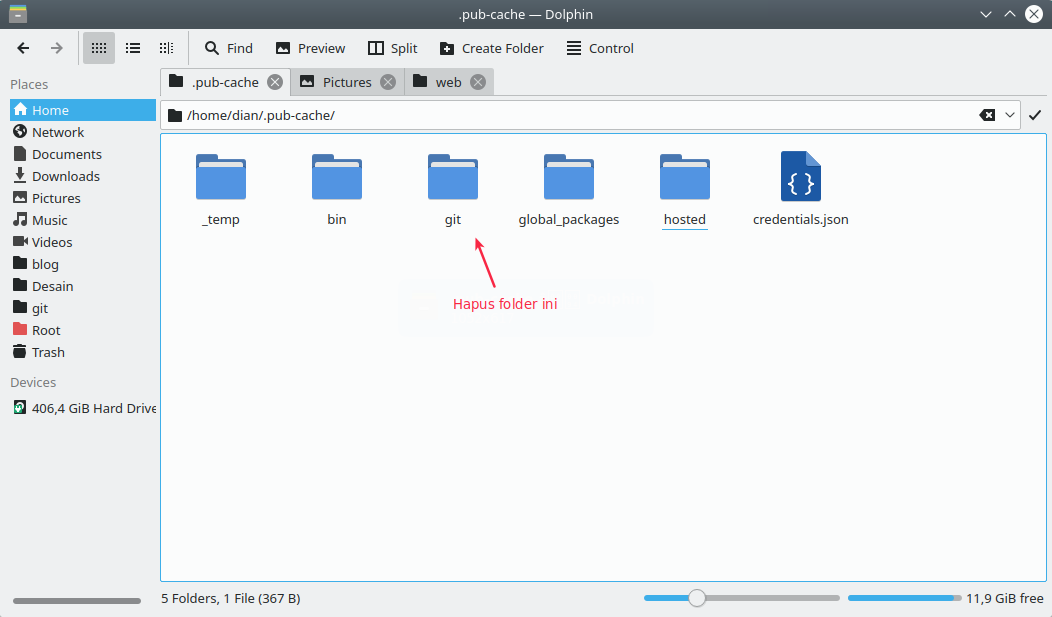This screenshot has width=1052, height=617.
Task: Adjust the zoom slider at the bottom
Action: pyautogui.click(x=696, y=597)
